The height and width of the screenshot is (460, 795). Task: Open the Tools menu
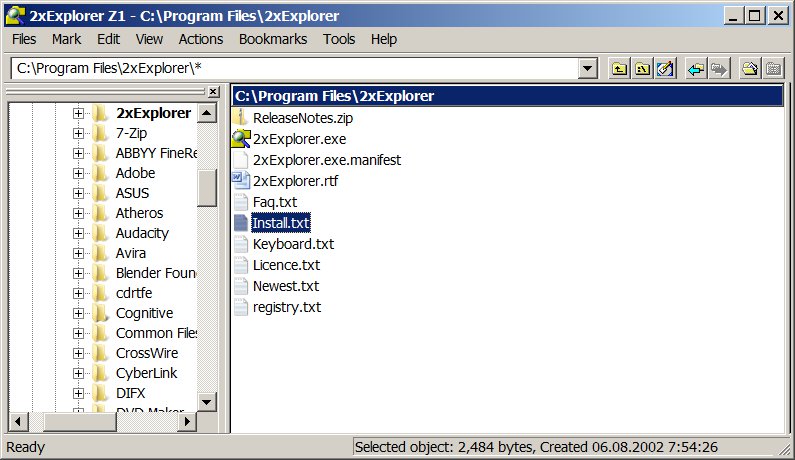[339, 39]
